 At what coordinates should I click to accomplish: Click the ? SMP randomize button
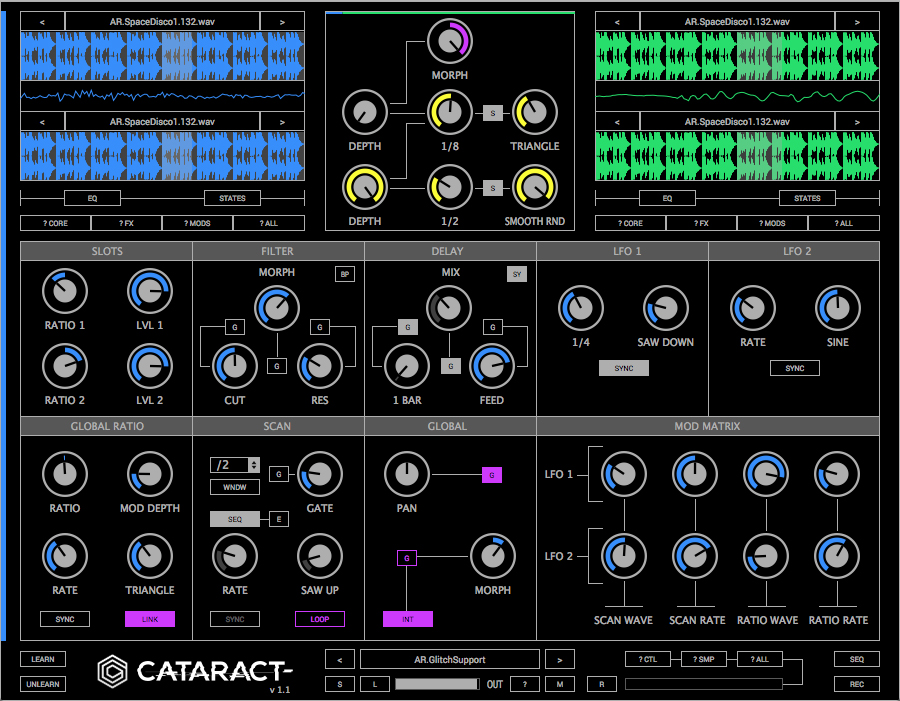coord(704,659)
